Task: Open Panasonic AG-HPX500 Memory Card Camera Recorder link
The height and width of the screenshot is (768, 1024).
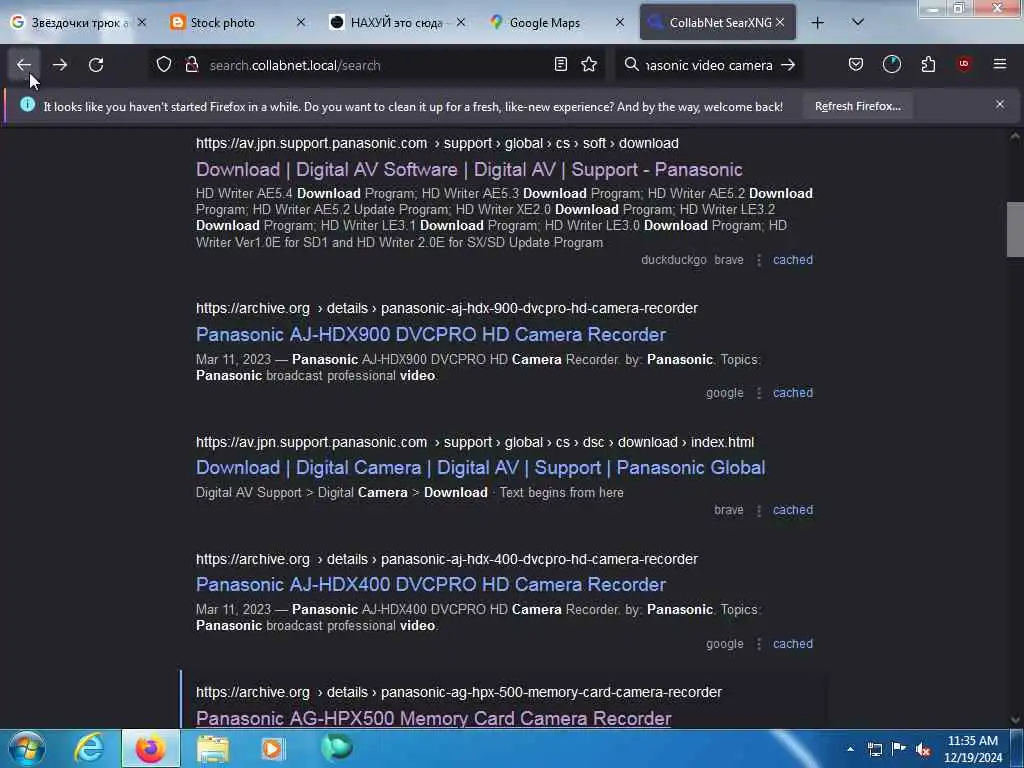Action: (434, 718)
